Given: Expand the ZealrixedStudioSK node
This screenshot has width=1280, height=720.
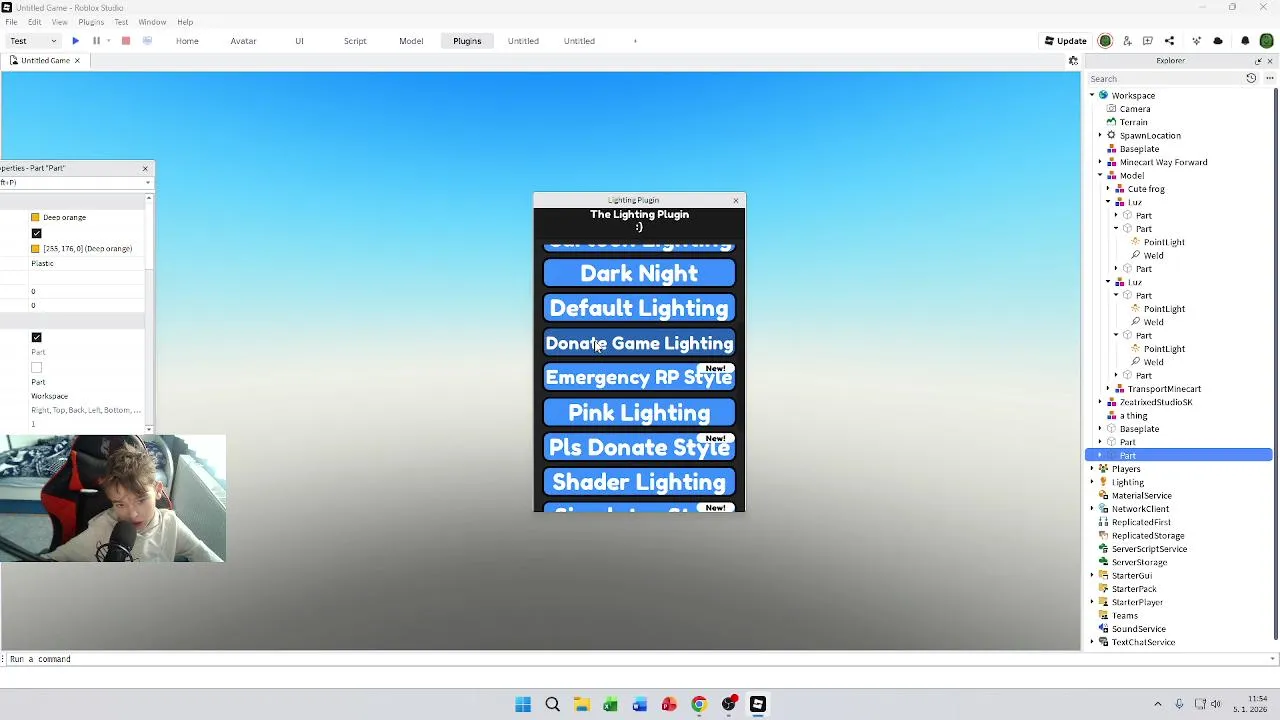Looking at the screenshot, I should tap(1100, 402).
